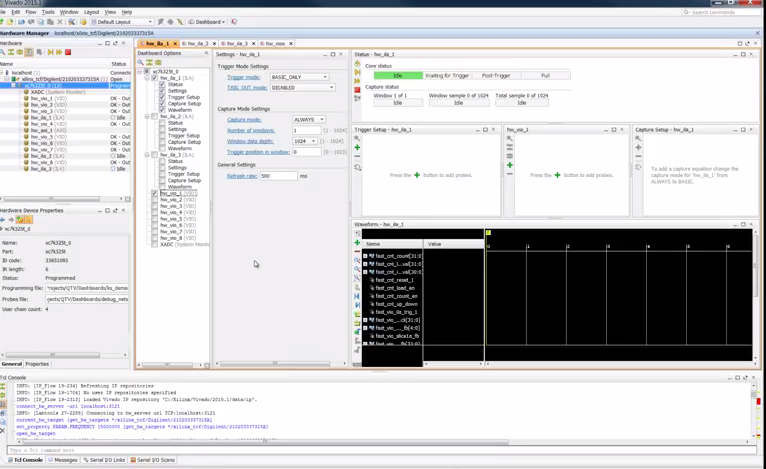Click run trigger arrow icon in Status panel

(357, 72)
